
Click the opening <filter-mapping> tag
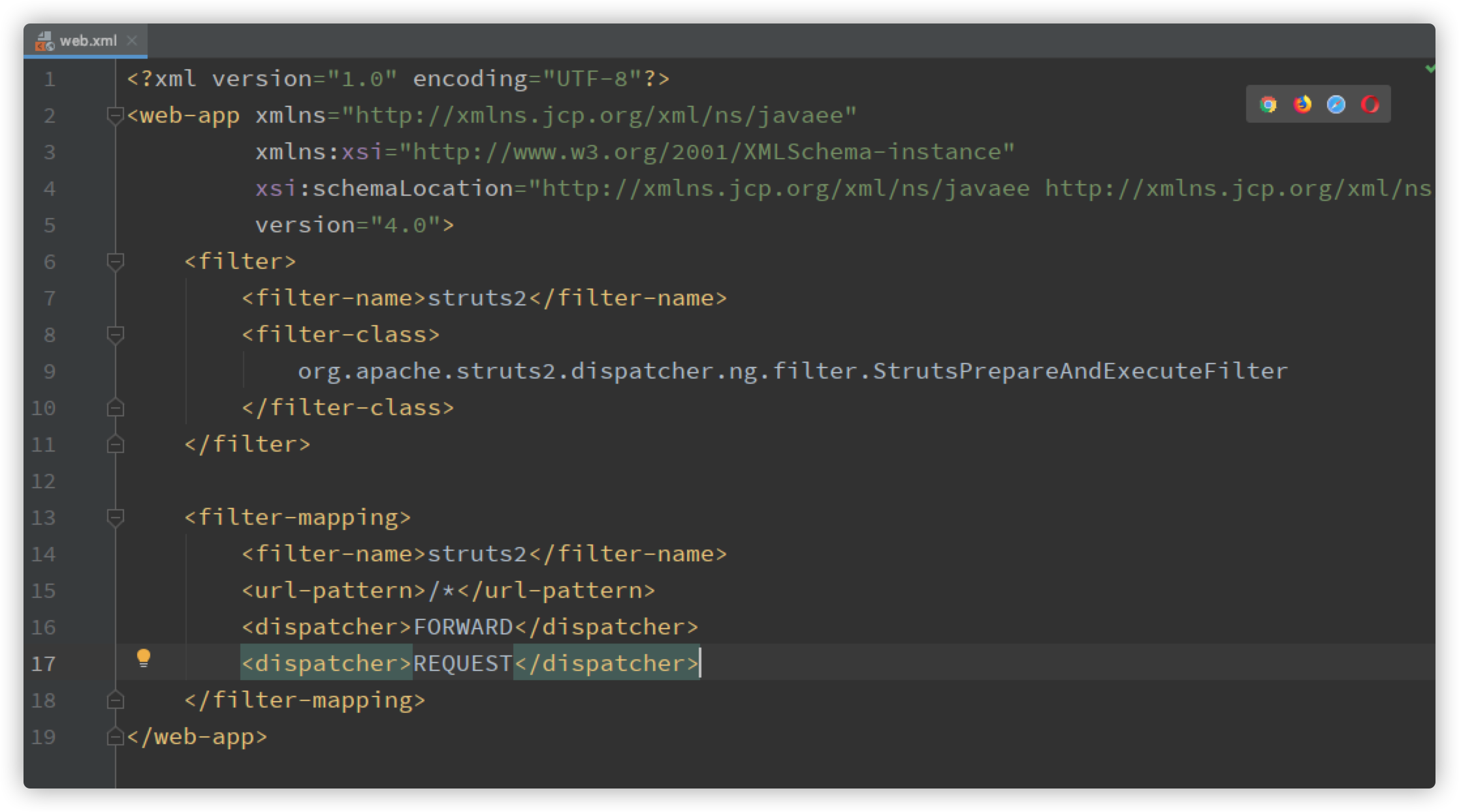click(x=298, y=518)
